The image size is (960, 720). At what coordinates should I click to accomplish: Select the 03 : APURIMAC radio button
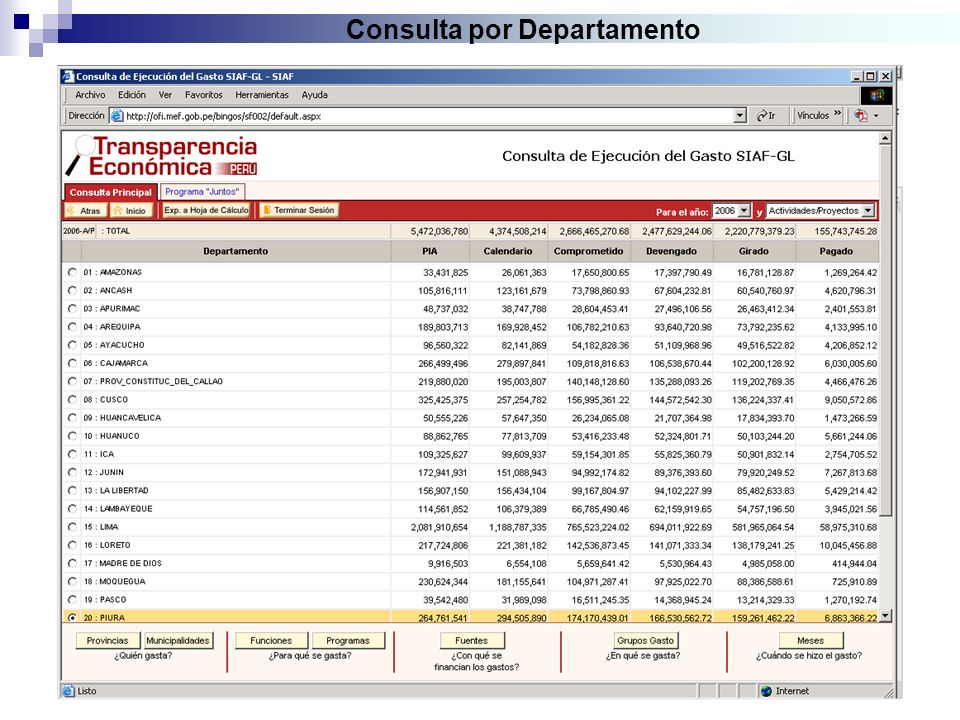click(x=72, y=309)
